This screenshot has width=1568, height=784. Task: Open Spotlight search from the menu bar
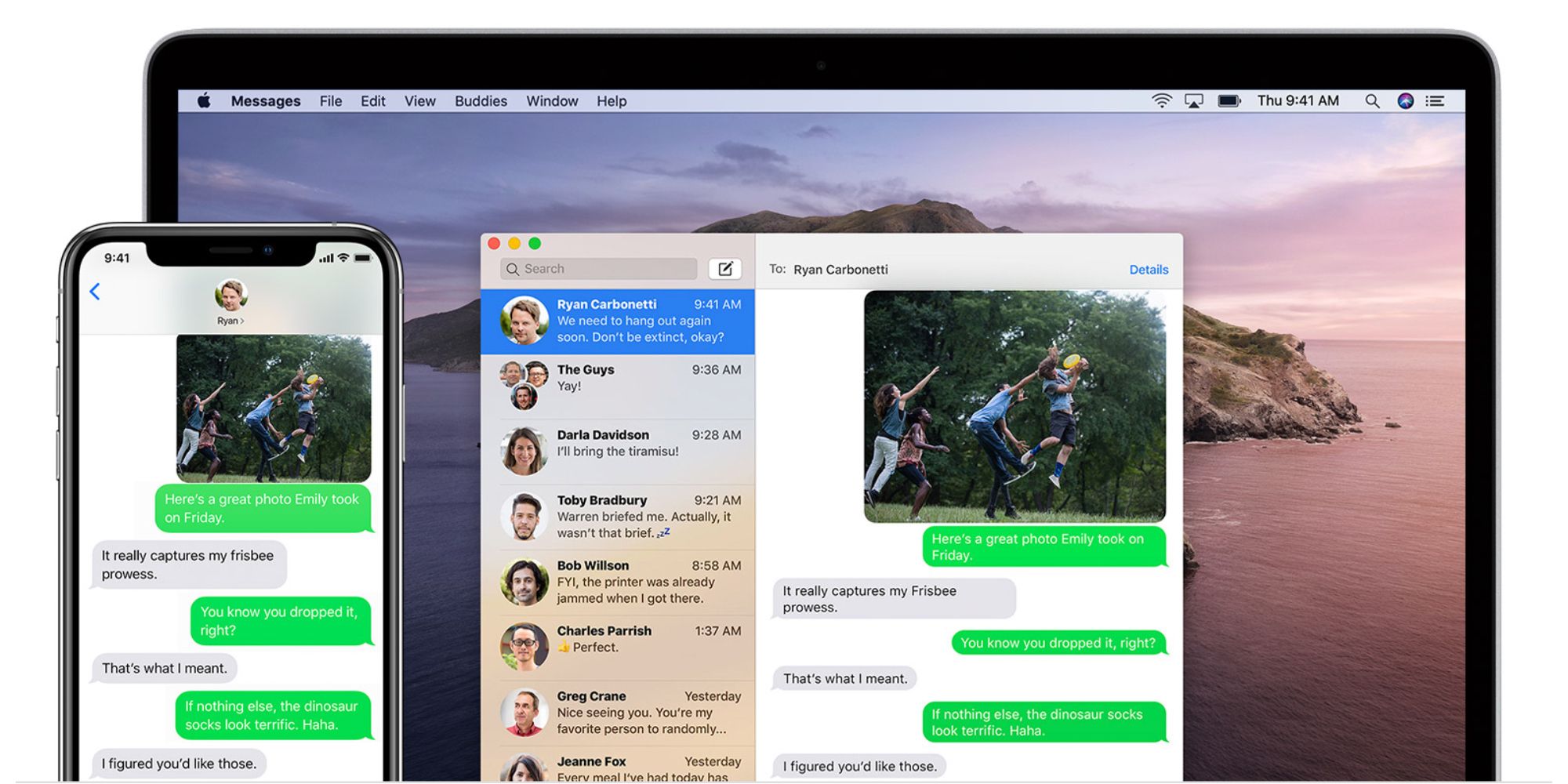[1373, 100]
